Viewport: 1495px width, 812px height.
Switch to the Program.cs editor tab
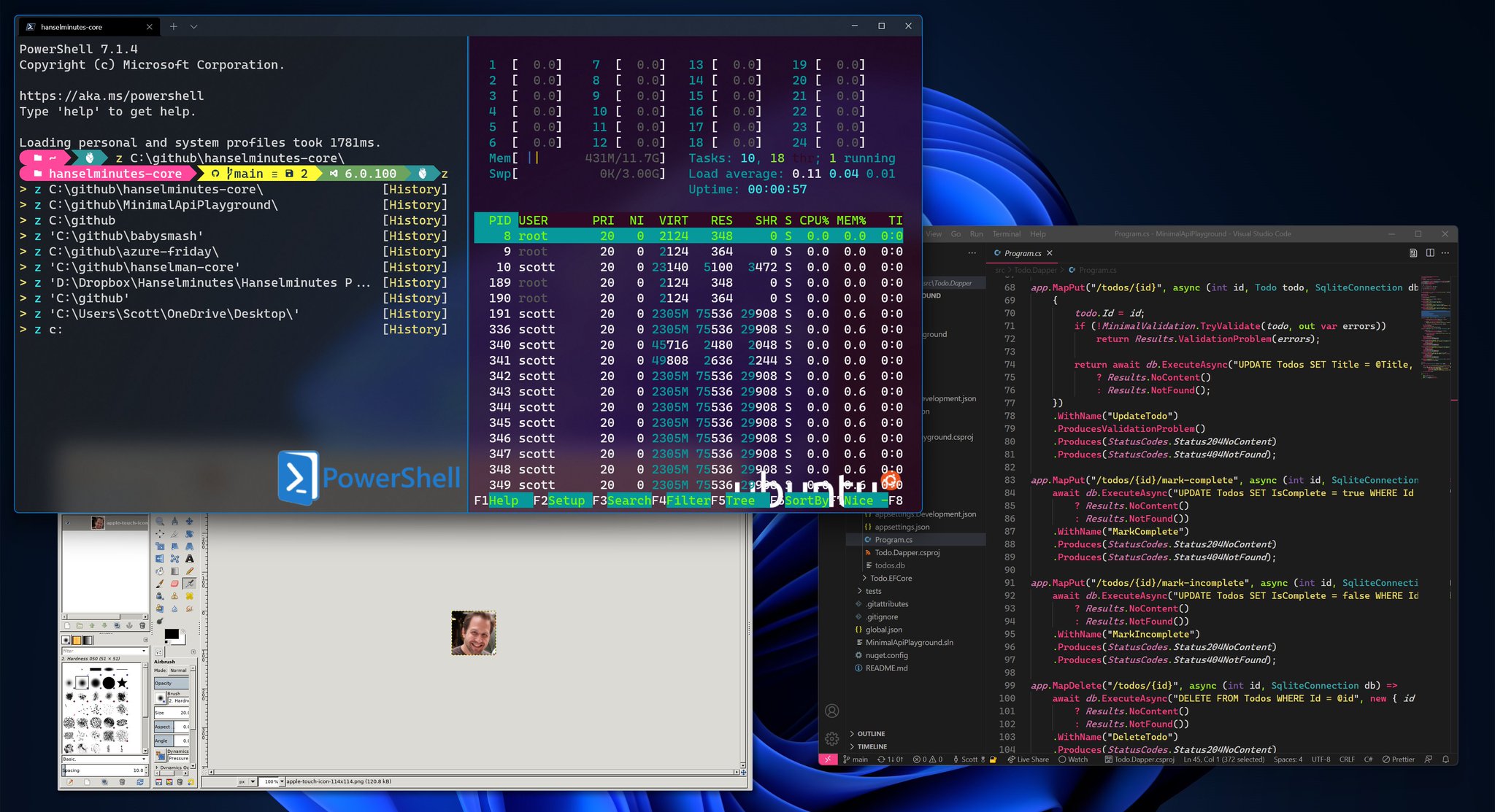click(x=1023, y=253)
